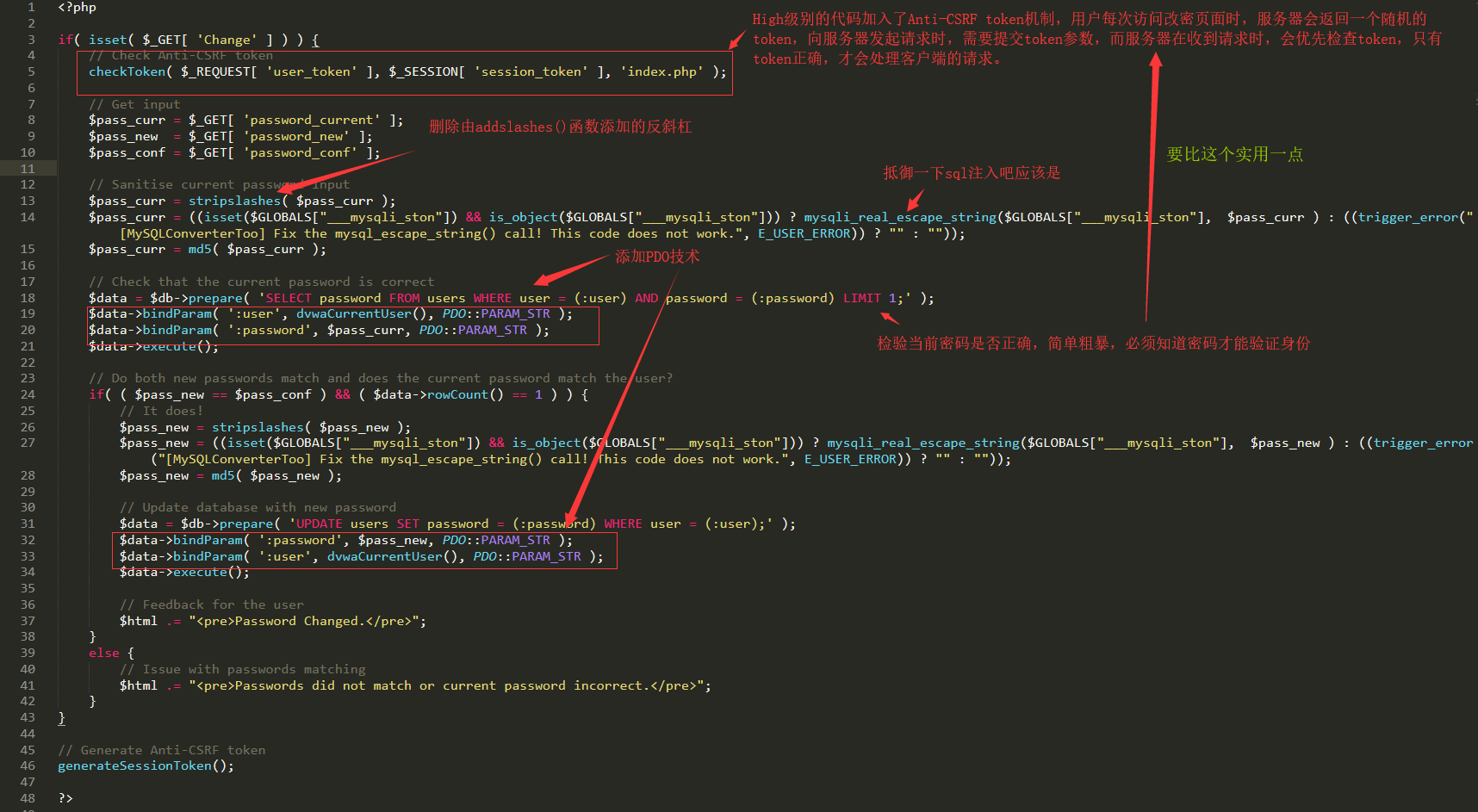Click the highlighted line number 11 in the gutter
Screen dimensions: 1478x812
pyautogui.click(x=28, y=169)
